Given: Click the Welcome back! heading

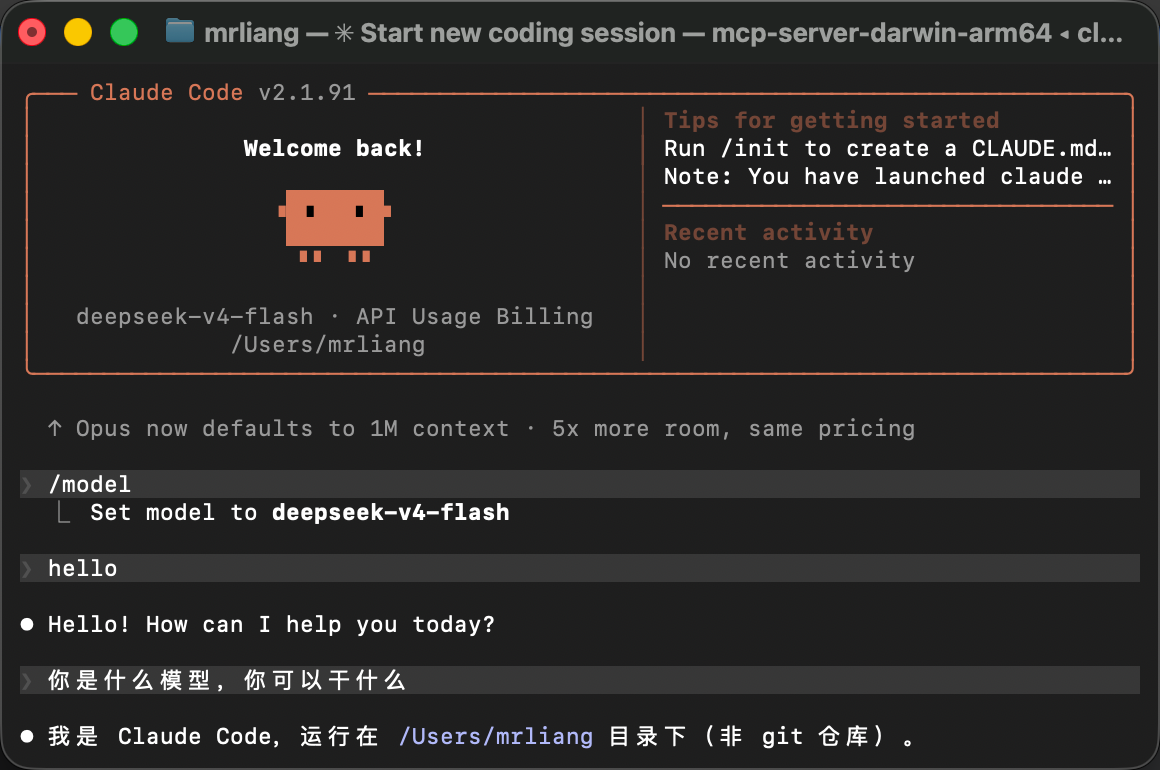Looking at the screenshot, I should pos(334,149).
